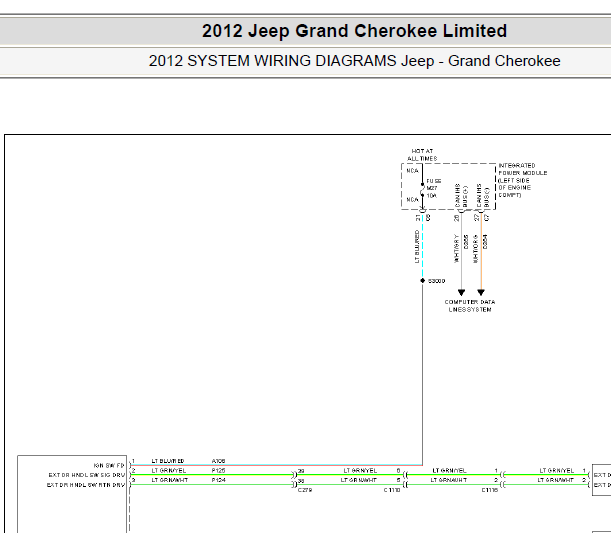This screenshot has height=533, width=611.
Task: Click the upper NCA label in power module
Action: pyautogui.click(x=412, y=171)
